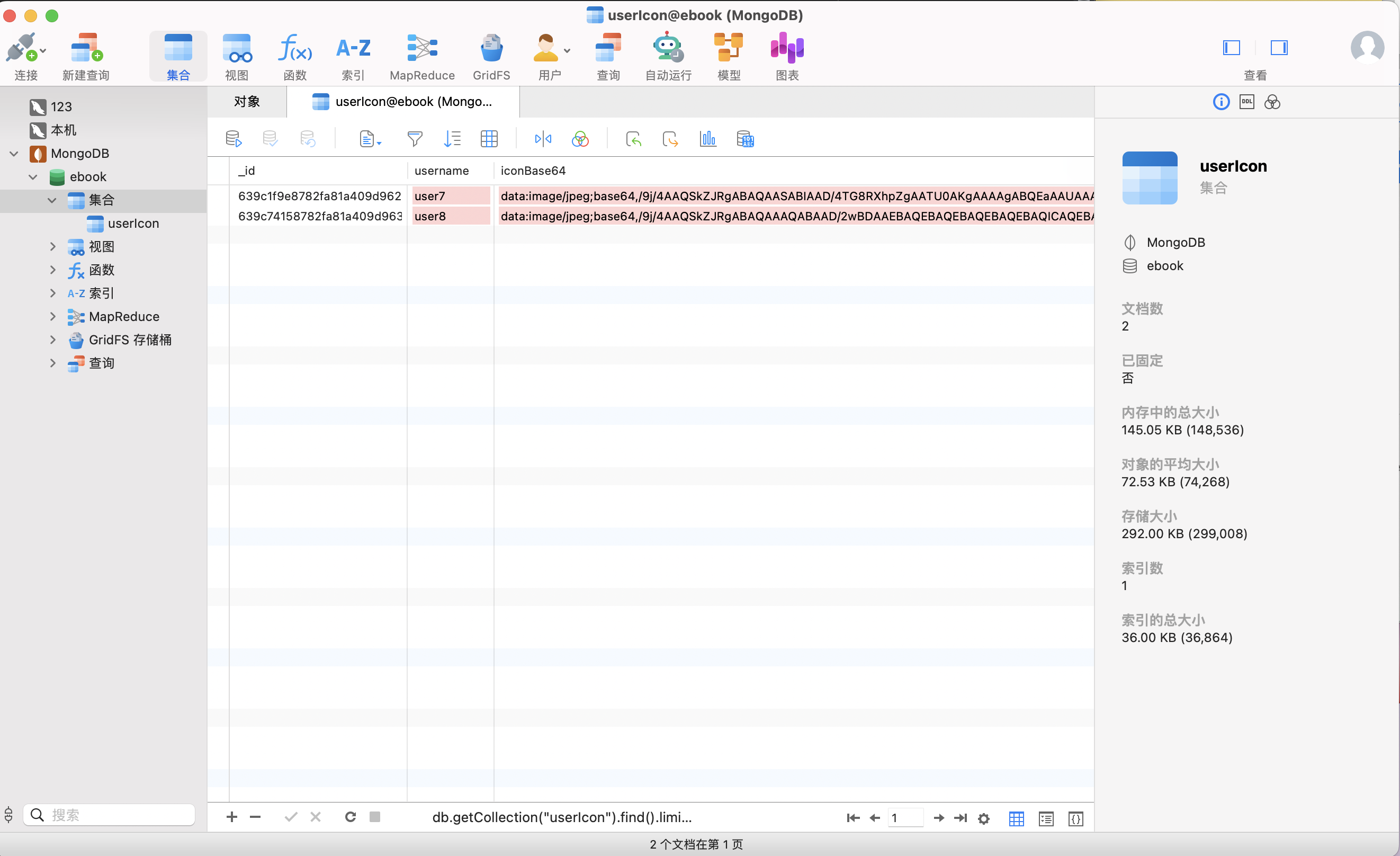Switch to the JSON view mode
The width and height of the screenshot is (1400, 856).
click(1075, 818)
